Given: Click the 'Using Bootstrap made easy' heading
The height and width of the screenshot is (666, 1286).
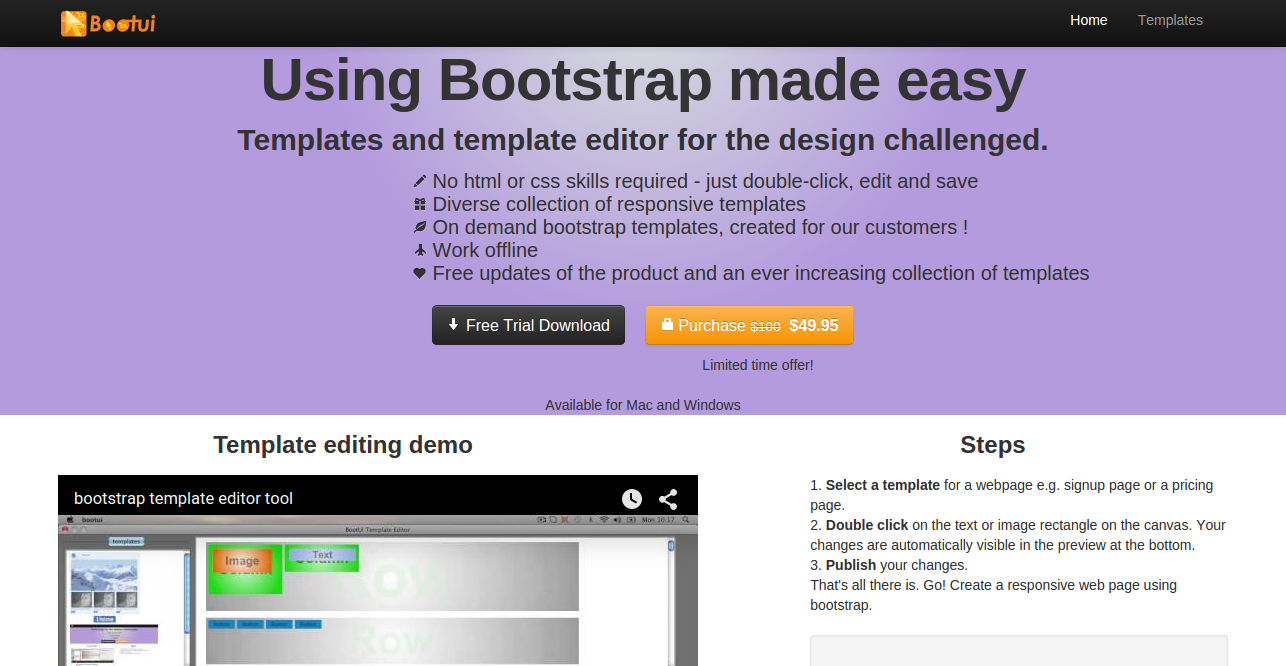Looking at the screenshot, I should (643, 81).
